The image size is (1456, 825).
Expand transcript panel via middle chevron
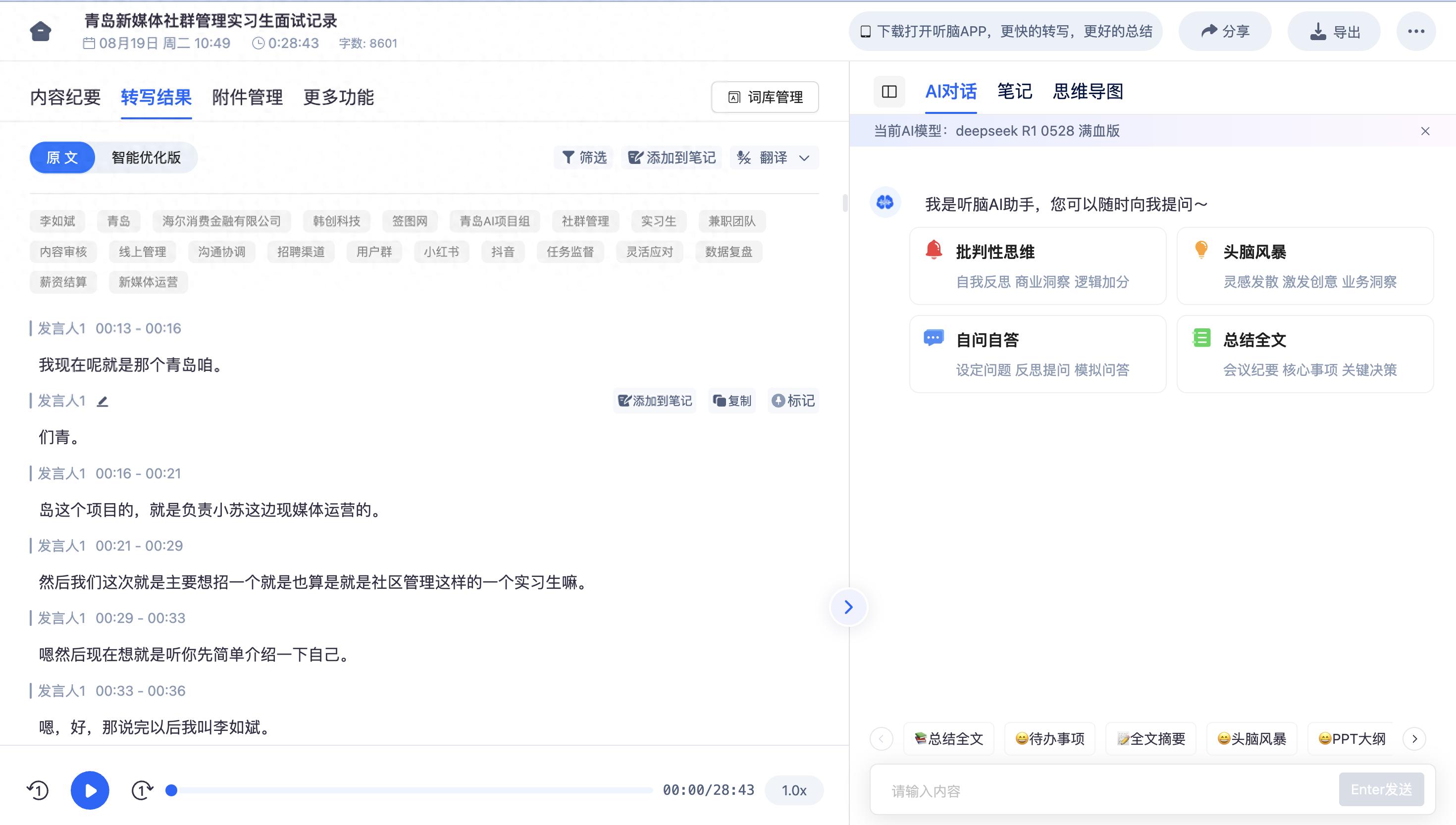pos(848,606)
